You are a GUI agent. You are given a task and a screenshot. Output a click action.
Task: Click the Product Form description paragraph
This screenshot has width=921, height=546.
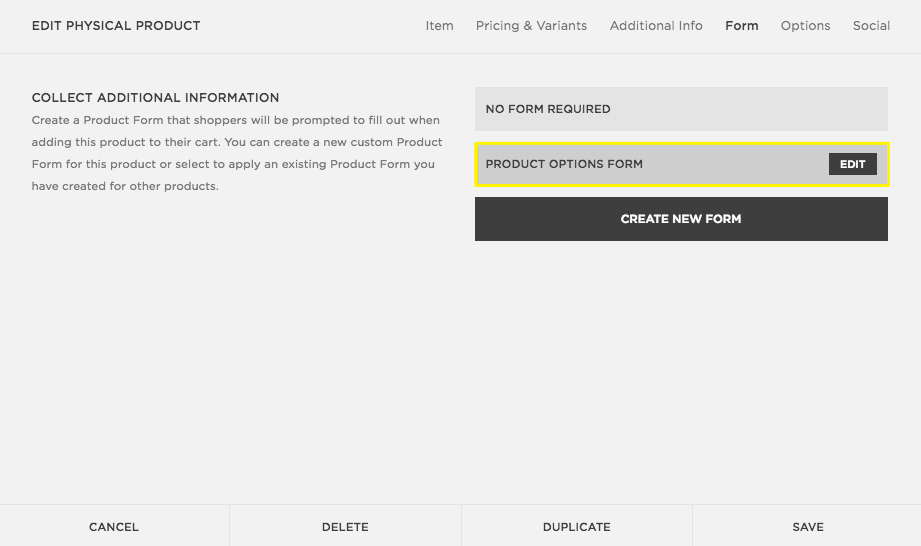(237, 153)
